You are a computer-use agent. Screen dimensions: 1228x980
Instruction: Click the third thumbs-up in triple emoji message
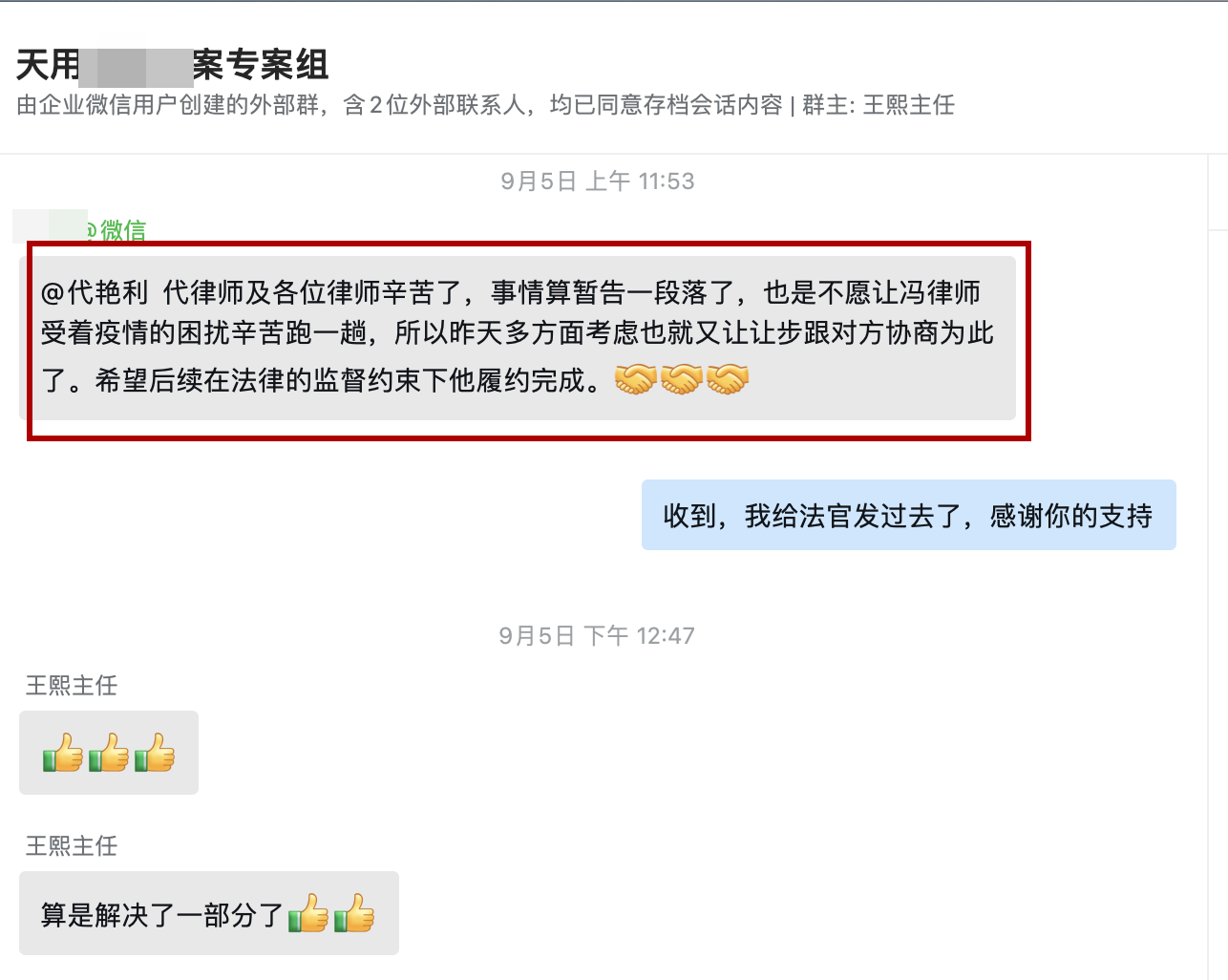pyautogui.click(x=155, y=753)
